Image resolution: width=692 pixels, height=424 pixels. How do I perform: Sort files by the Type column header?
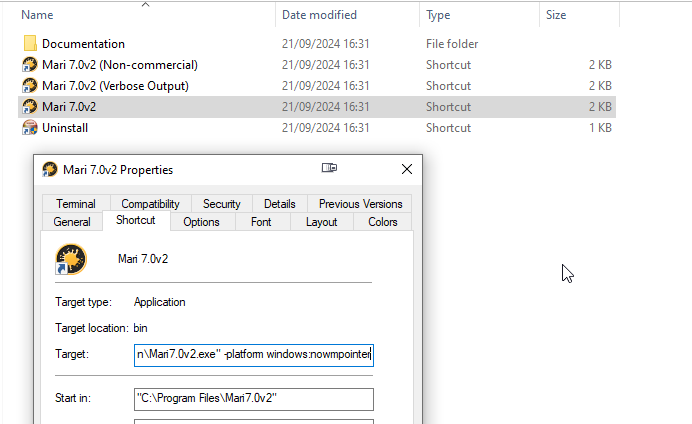[x=438, y=15]
